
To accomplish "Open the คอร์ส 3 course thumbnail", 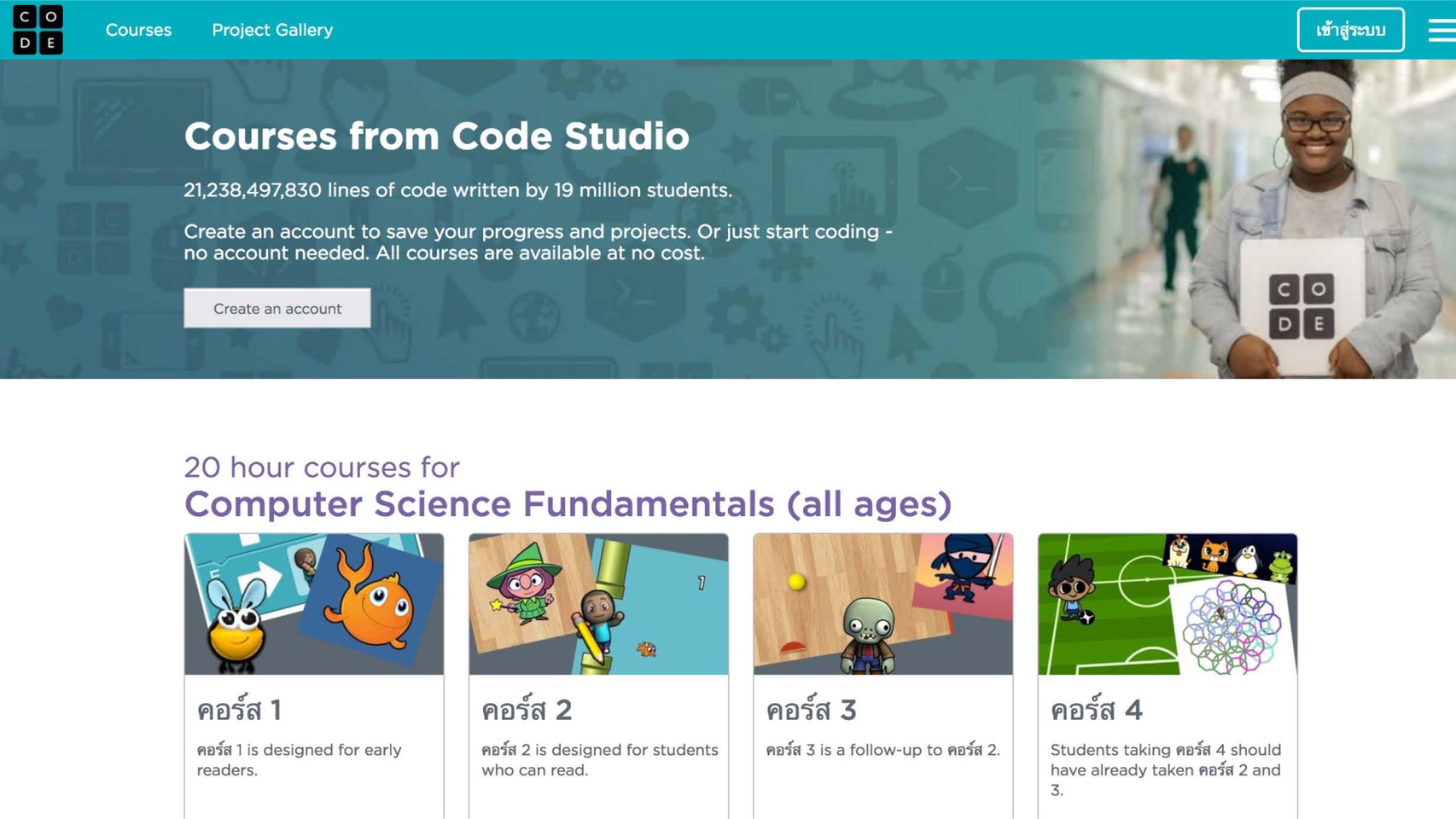I will click(x=883, y=604).
